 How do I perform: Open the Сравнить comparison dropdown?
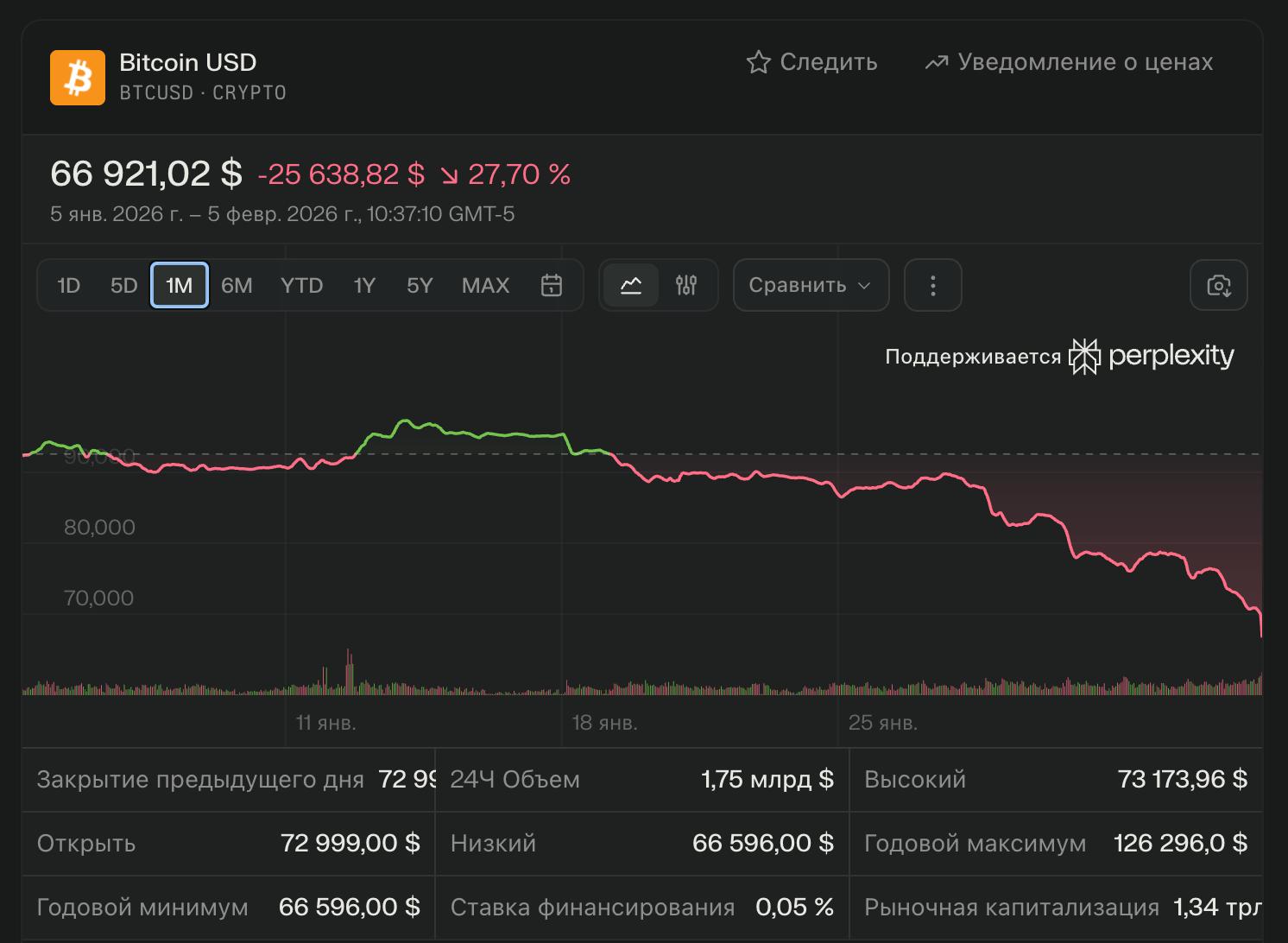click(x=810, y=285)
